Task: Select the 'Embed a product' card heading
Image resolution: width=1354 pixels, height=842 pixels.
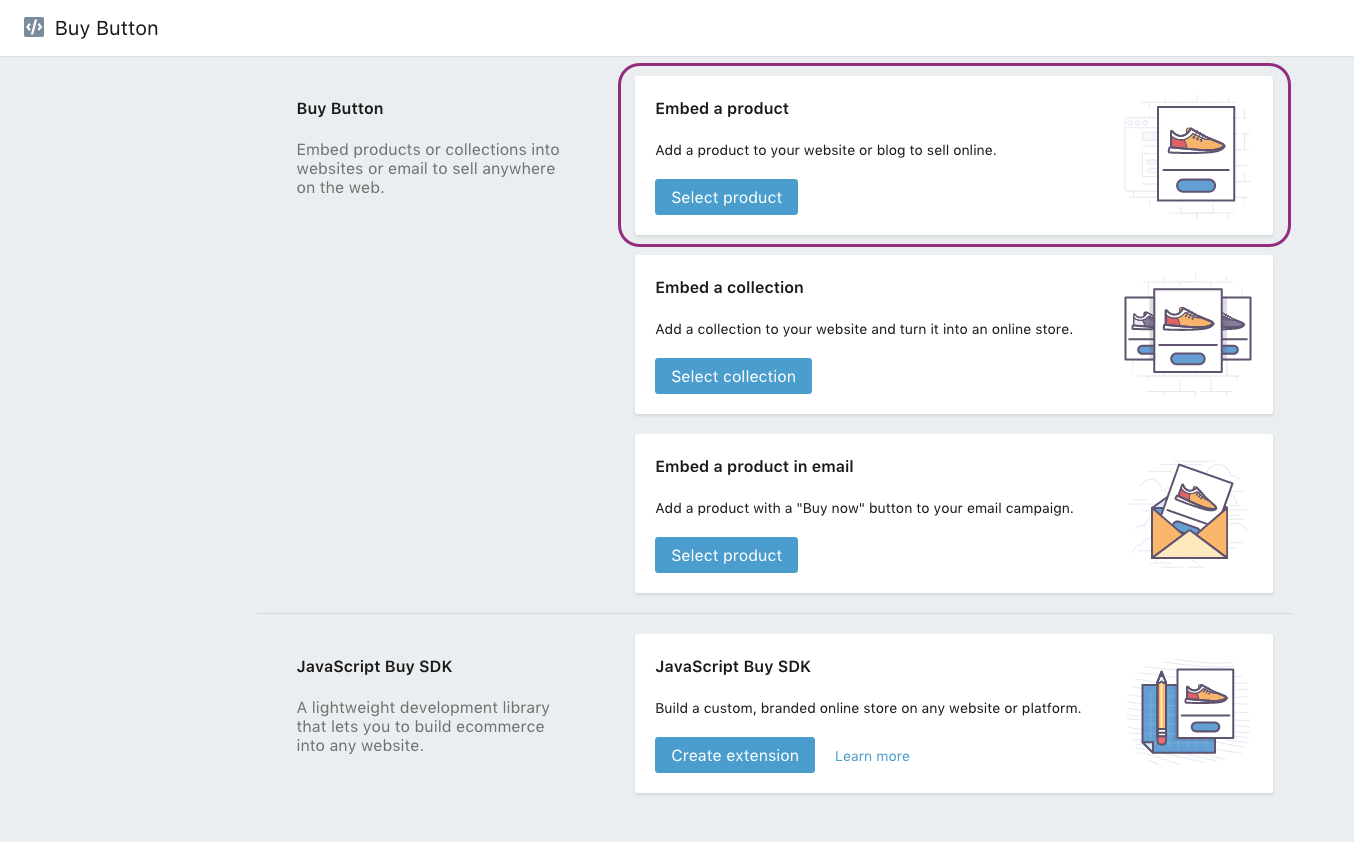Action: tap(722, 108)
